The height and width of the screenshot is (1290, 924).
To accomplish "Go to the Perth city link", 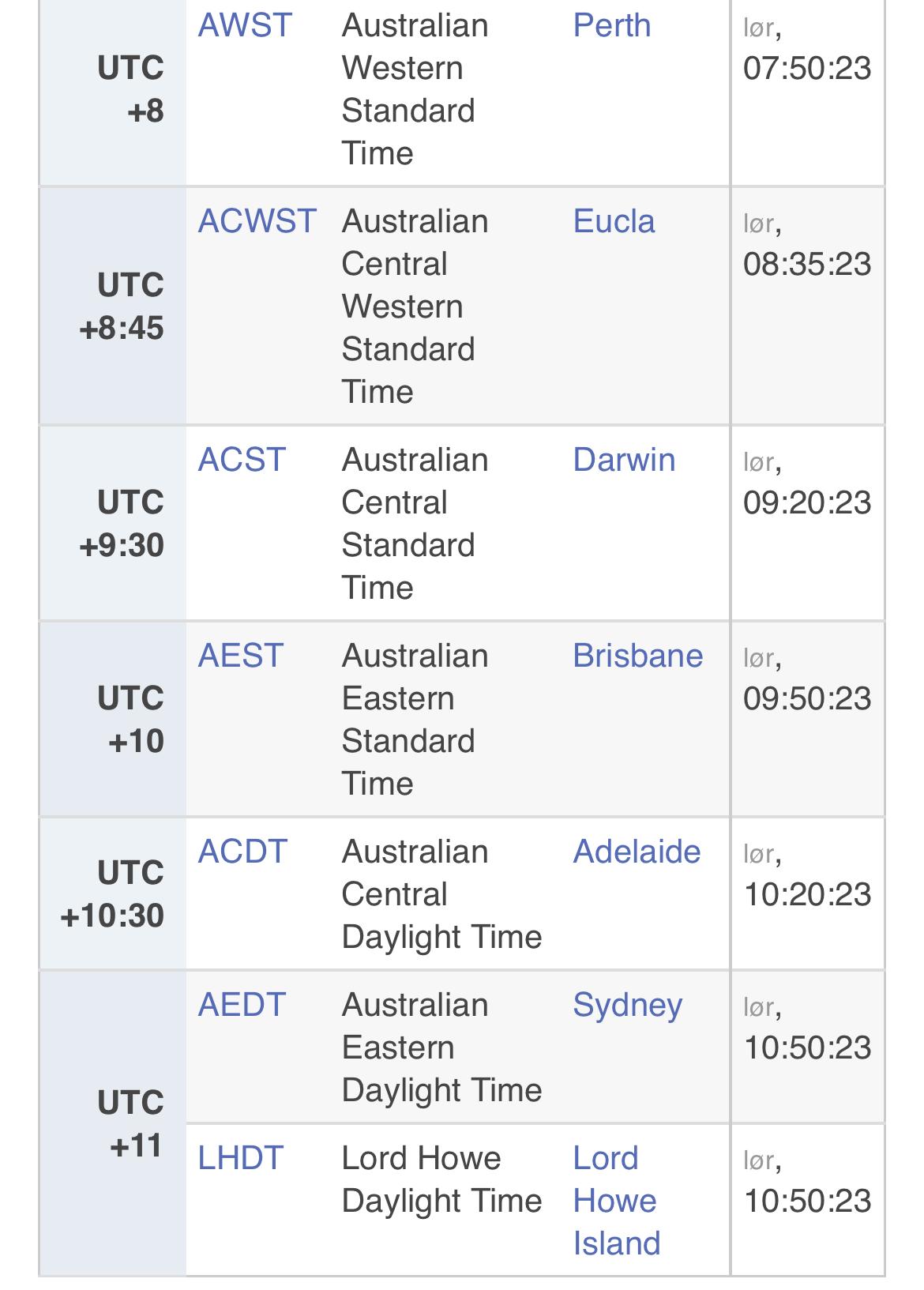I will tap(612, 25).
